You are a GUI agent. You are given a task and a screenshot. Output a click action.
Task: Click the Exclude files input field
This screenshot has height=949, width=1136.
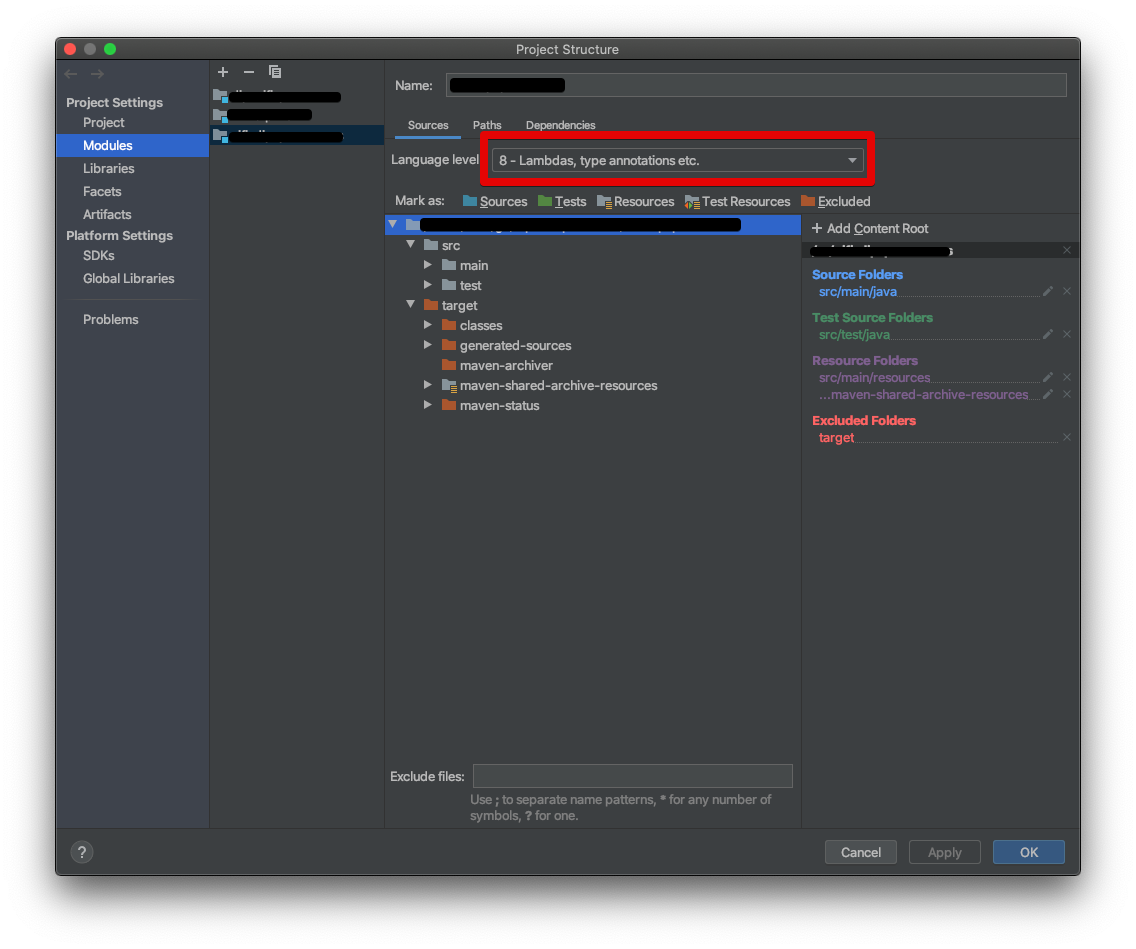click(632, 776)
